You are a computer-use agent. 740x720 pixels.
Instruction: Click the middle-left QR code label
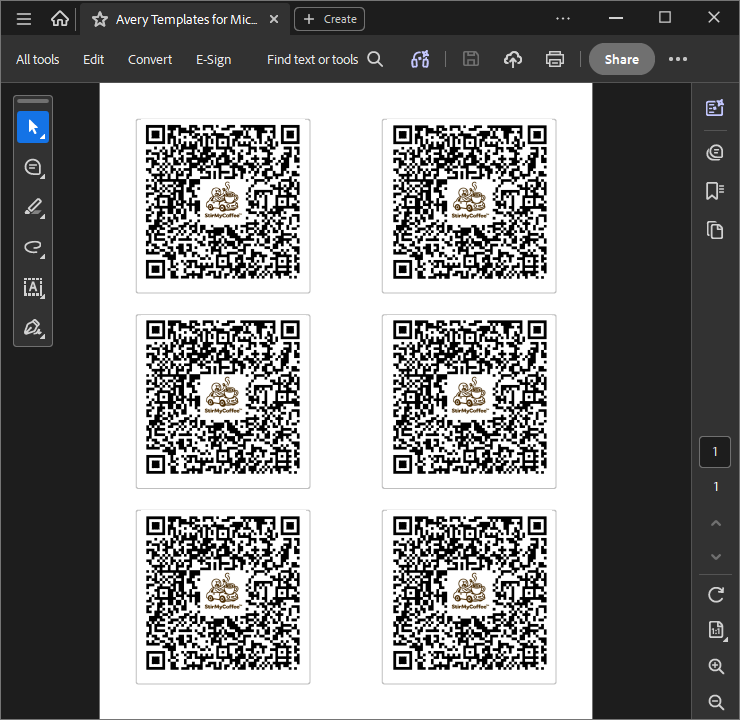223,401
